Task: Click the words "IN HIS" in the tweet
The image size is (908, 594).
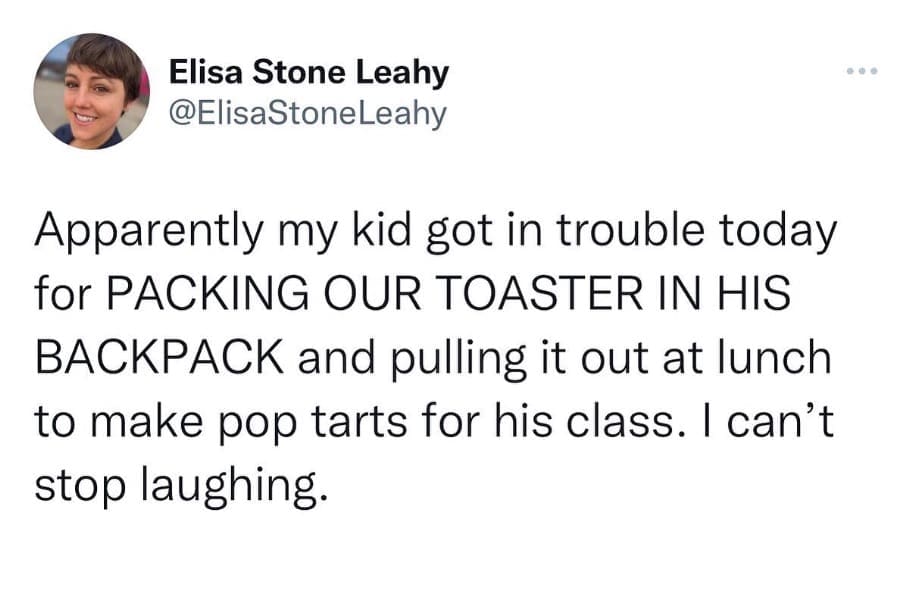Action: click(721, 297)
